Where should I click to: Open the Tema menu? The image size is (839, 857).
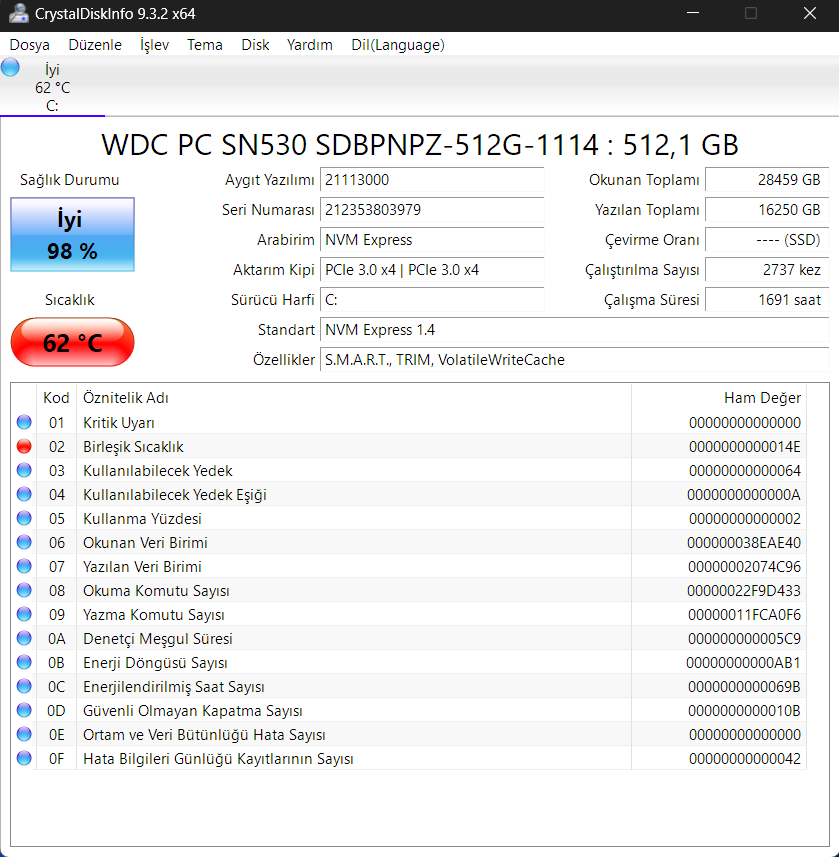(204, 45)
